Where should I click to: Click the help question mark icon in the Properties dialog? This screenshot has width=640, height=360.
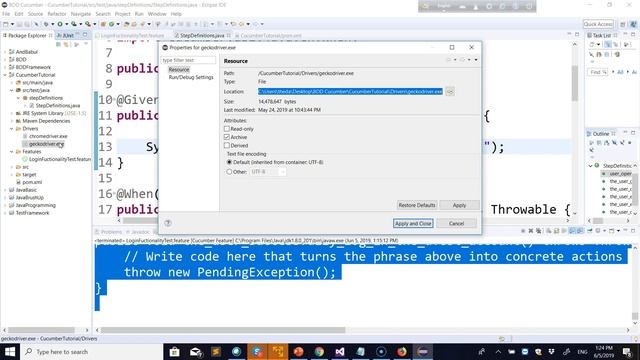pos(168,223)
